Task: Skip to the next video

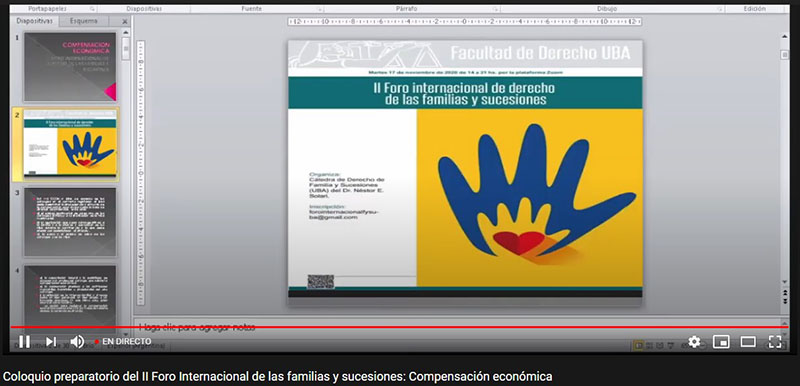Action: pyautogui.click(x=51, y=342)
